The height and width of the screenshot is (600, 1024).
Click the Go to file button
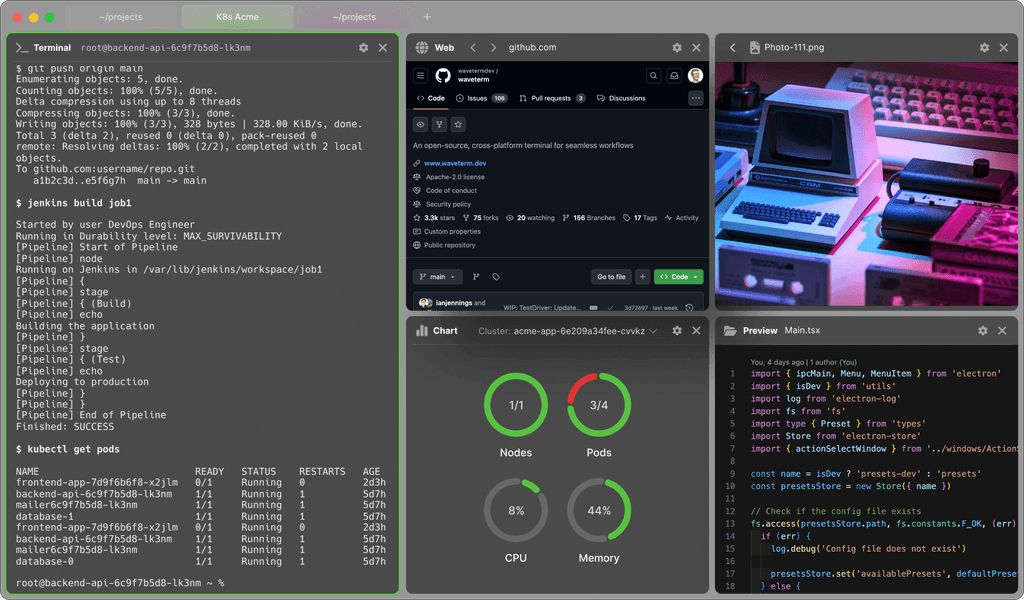point(611,277)
